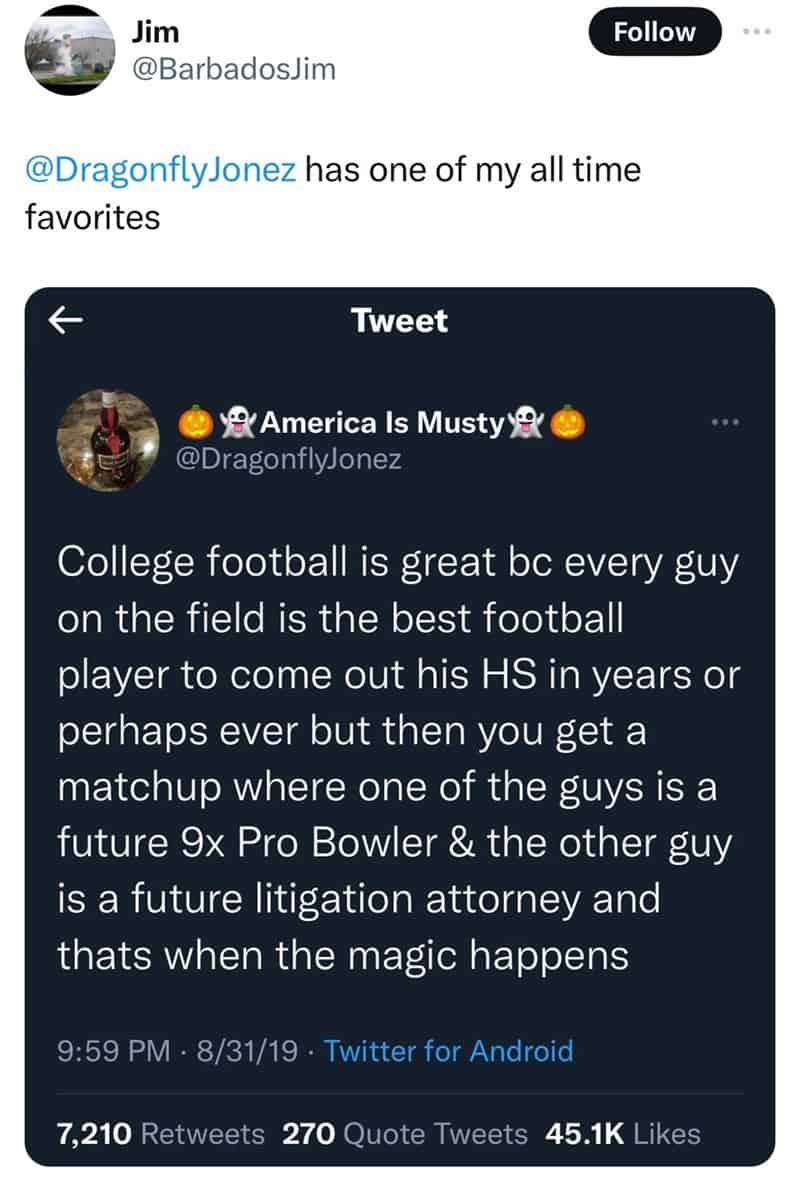Screen dimensions: 800x1183
Task: Click the Jim display name
Action: [x=155, y=31]
